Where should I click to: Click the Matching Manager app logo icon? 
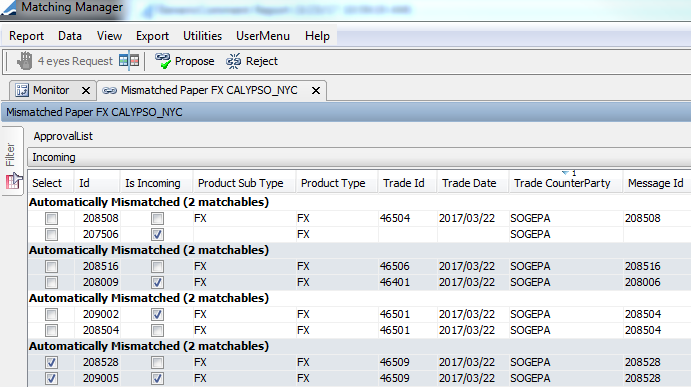coord(8,7)
